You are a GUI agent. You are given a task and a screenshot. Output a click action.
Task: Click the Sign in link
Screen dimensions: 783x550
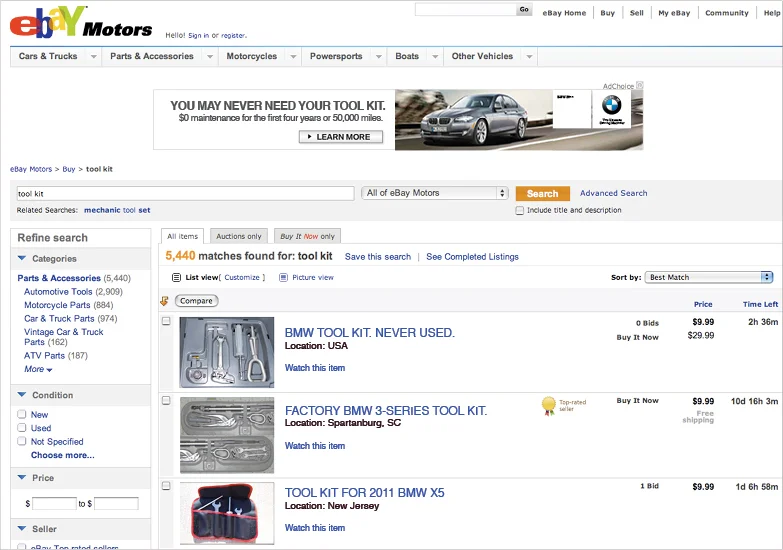point(199,35)
